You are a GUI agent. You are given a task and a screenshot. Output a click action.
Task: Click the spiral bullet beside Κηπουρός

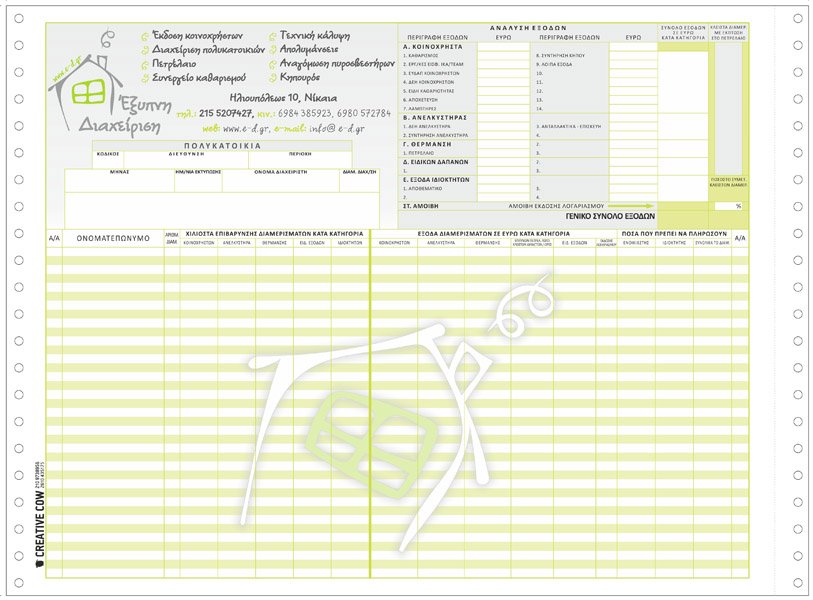coord(272,77)
